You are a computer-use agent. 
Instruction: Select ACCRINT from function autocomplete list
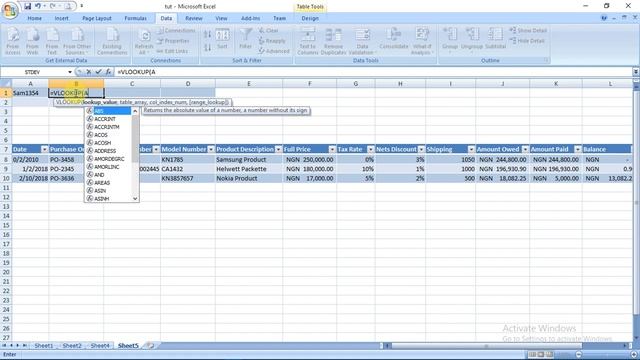pyautogui.click(x=108, y=119)
